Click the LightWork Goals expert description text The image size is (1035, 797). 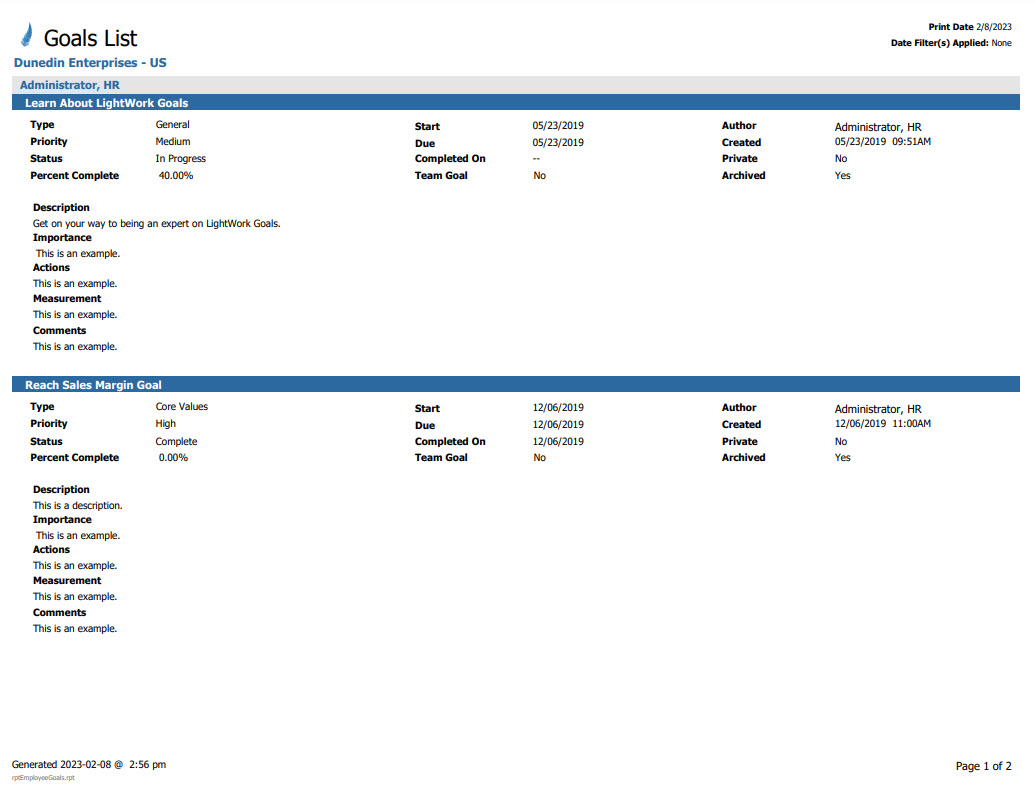157,223
